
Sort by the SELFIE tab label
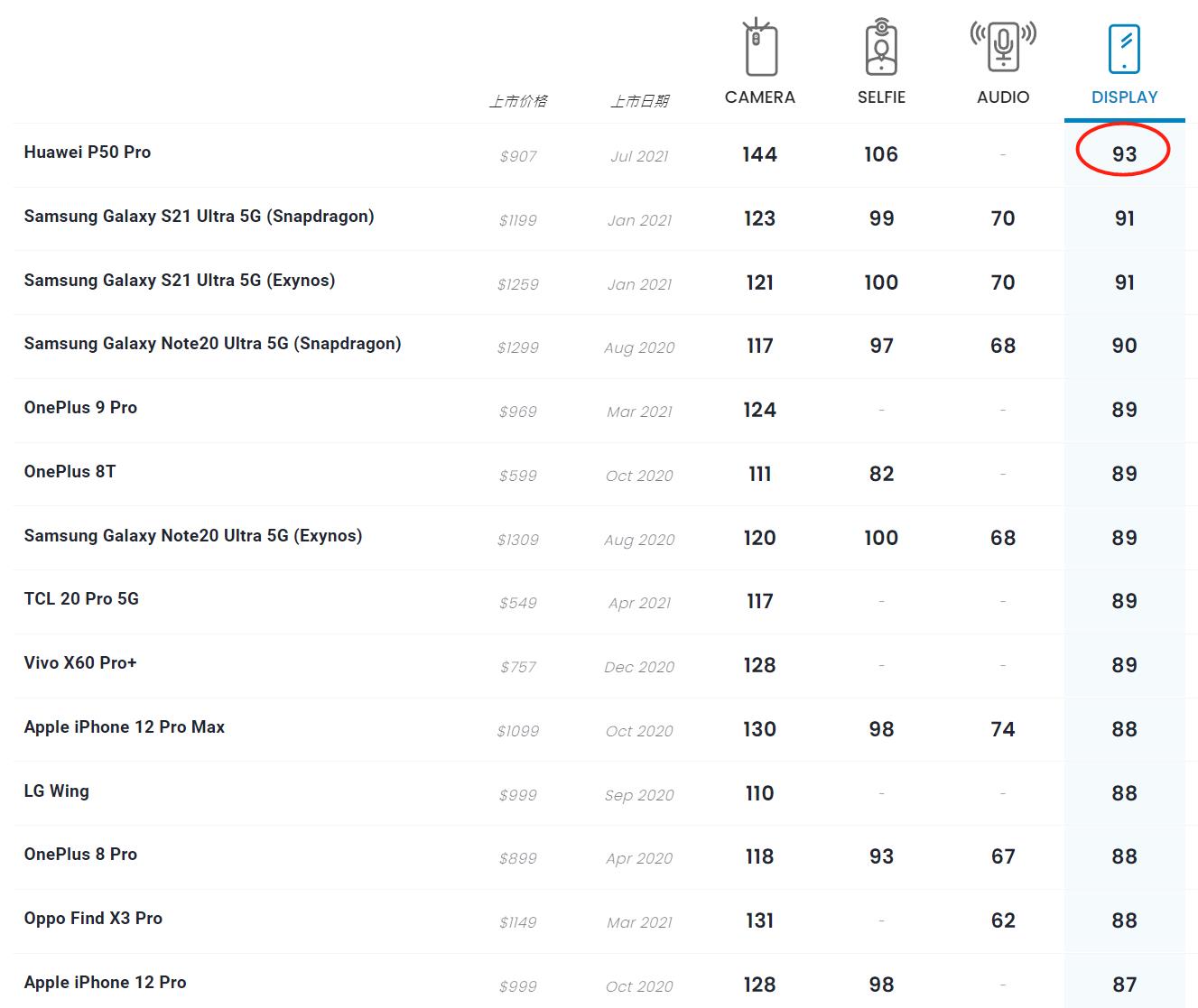point(881,97)
